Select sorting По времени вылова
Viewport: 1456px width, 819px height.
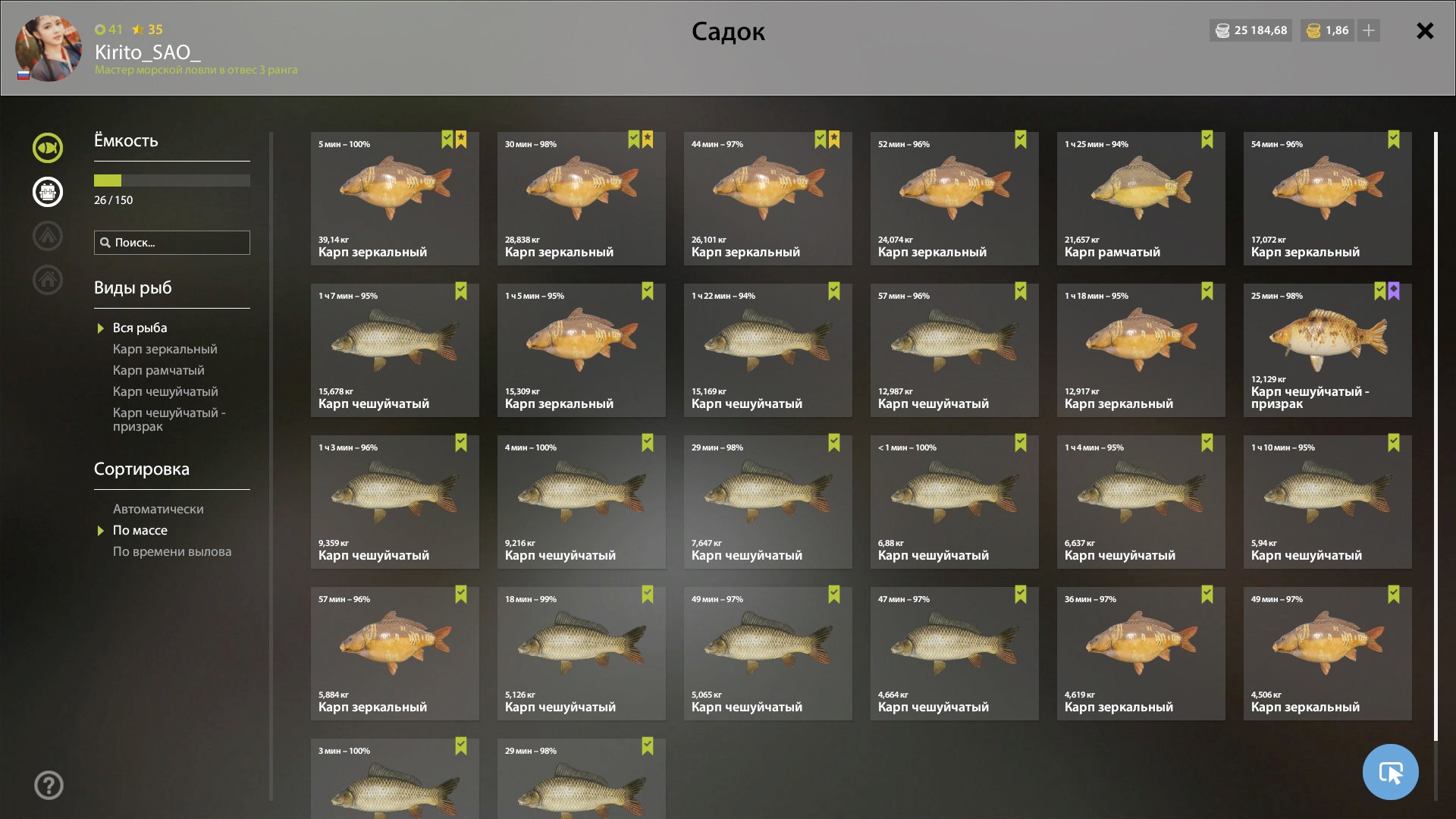(172, 551)
